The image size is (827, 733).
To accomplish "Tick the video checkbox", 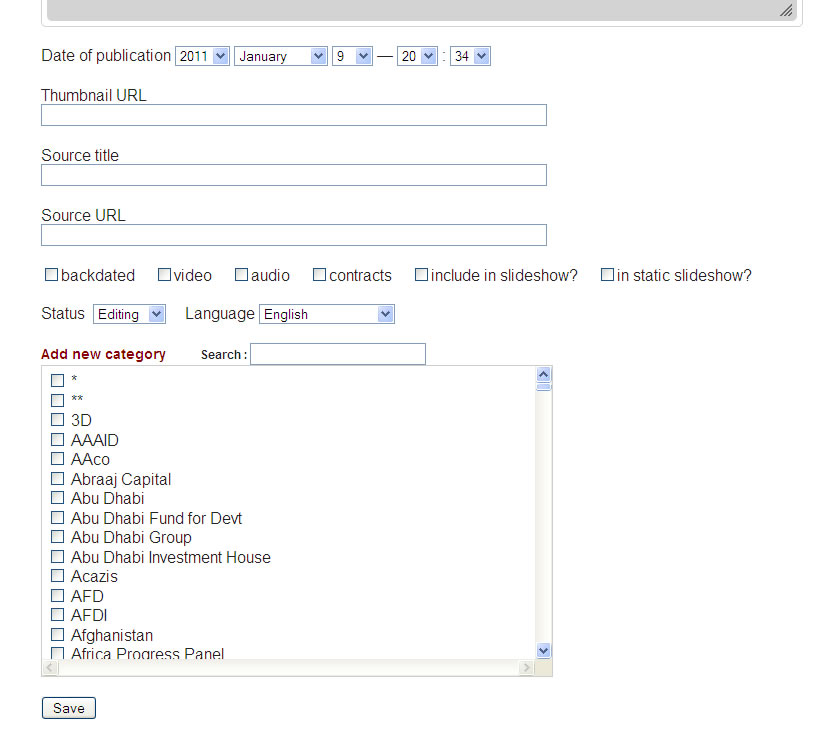I will [x=165, y=275].
